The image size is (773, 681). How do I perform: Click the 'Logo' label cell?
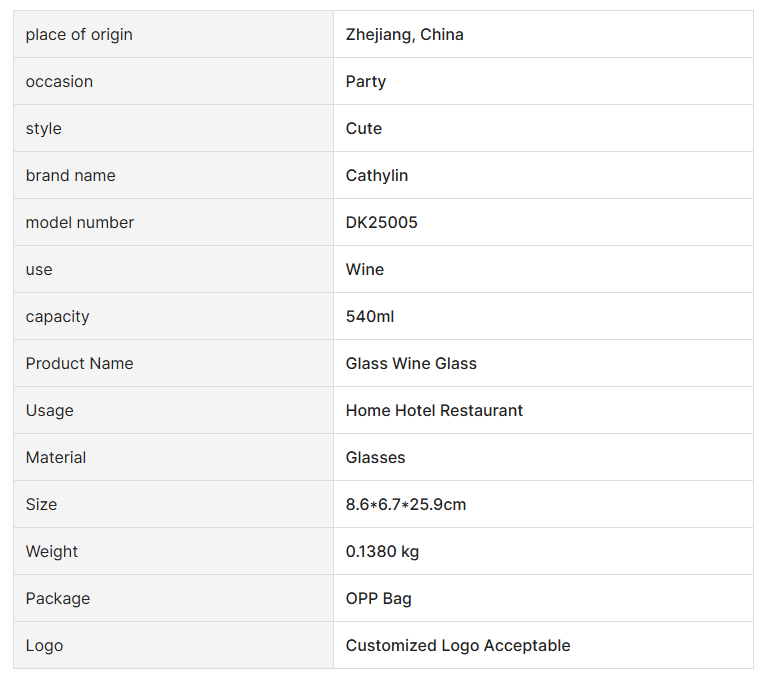tap(44, 646)
